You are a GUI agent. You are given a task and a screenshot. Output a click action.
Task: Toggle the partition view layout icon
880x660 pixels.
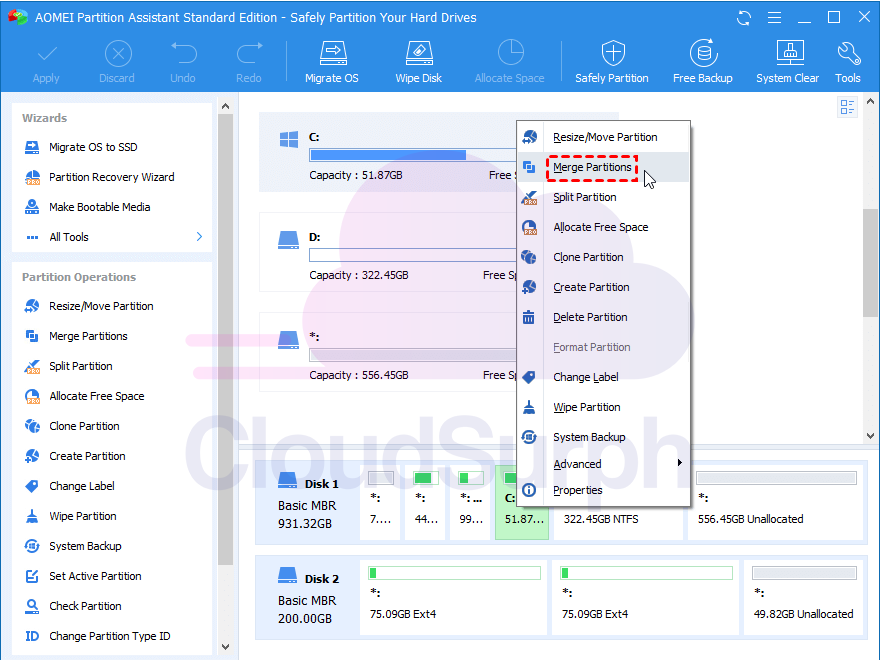[847, 107]
